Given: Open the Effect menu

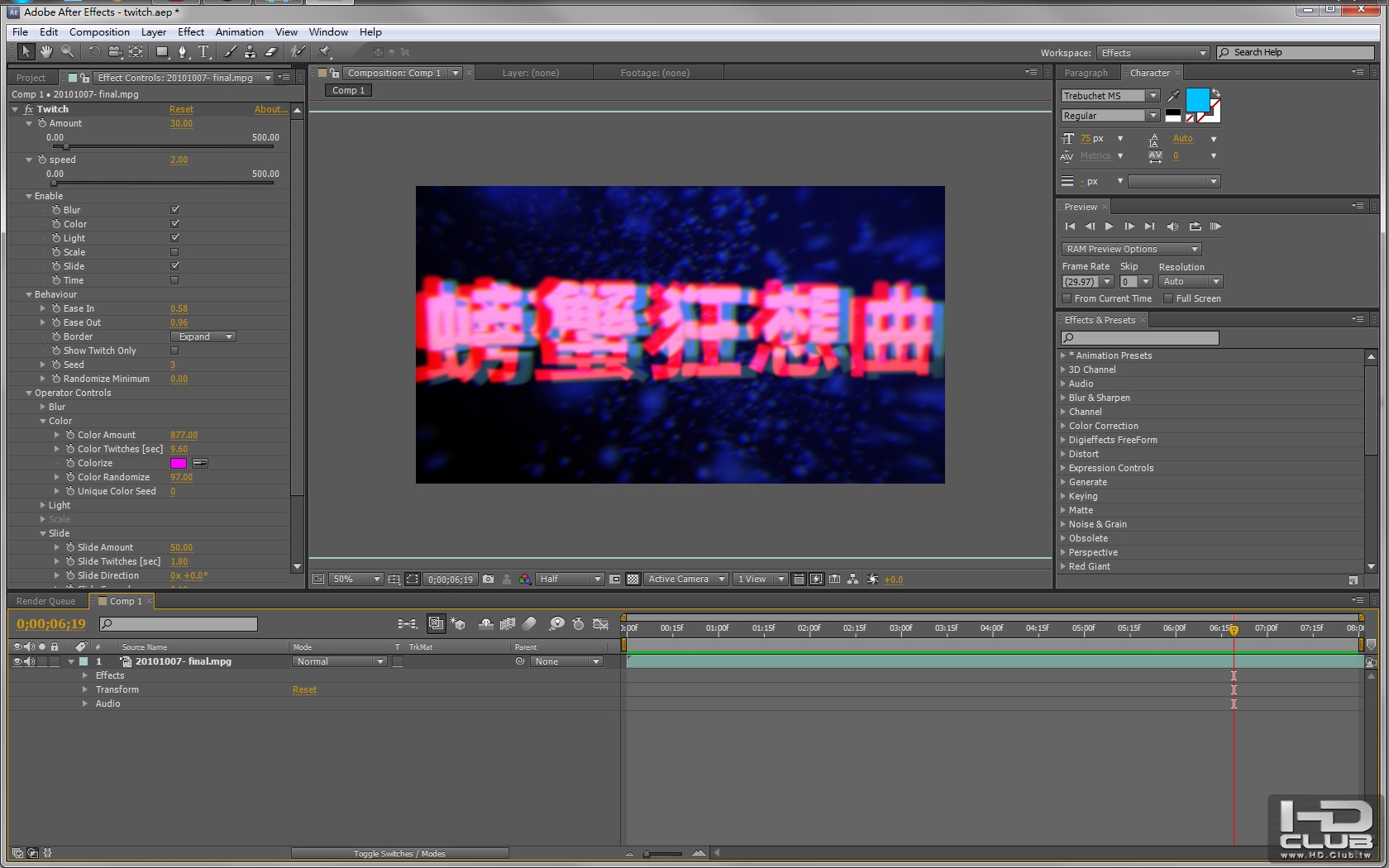Looking at the screenshot, I should click(x=191, y=32).
